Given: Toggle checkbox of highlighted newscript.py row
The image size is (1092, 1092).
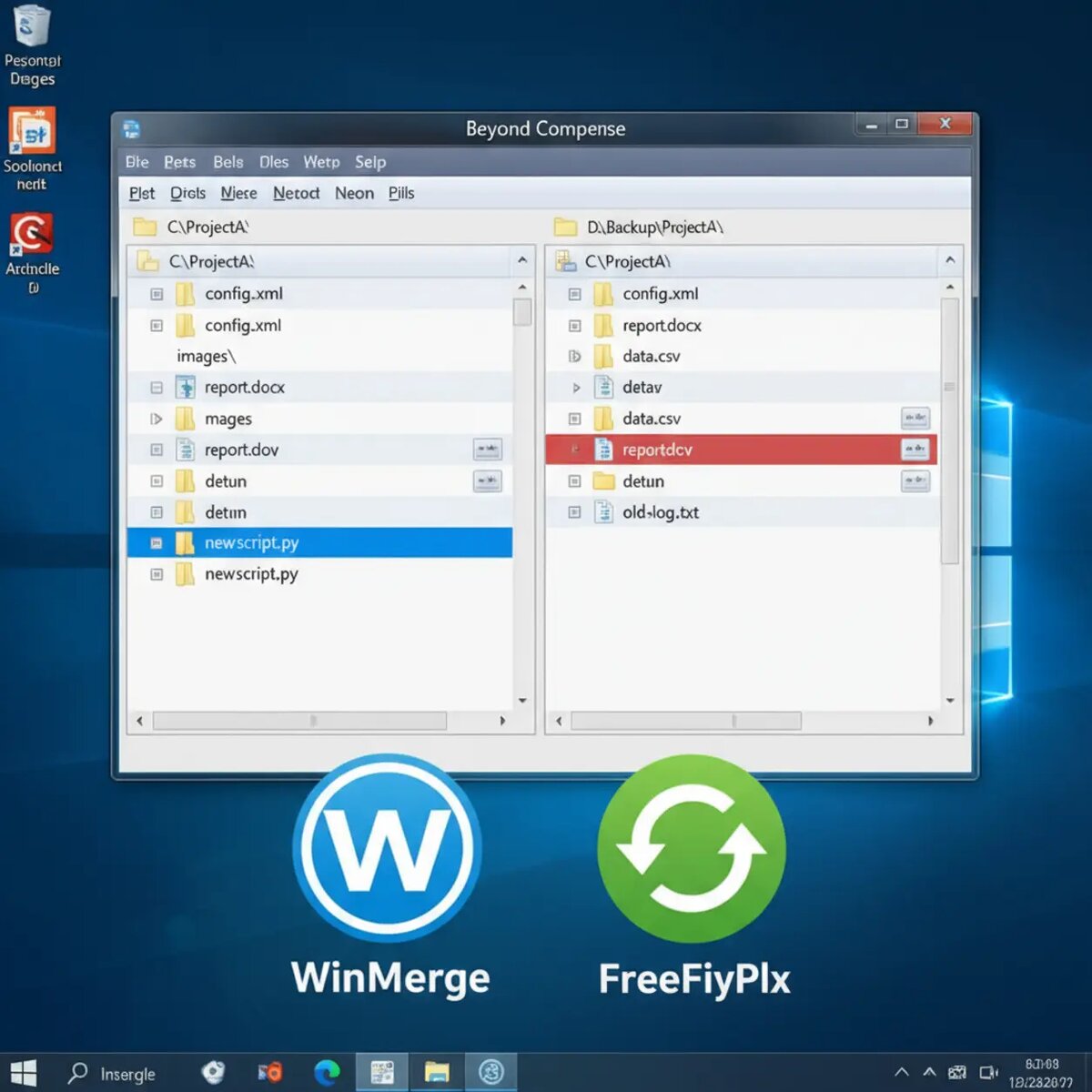Looking at the screenshot, I should tap(157, 543).
